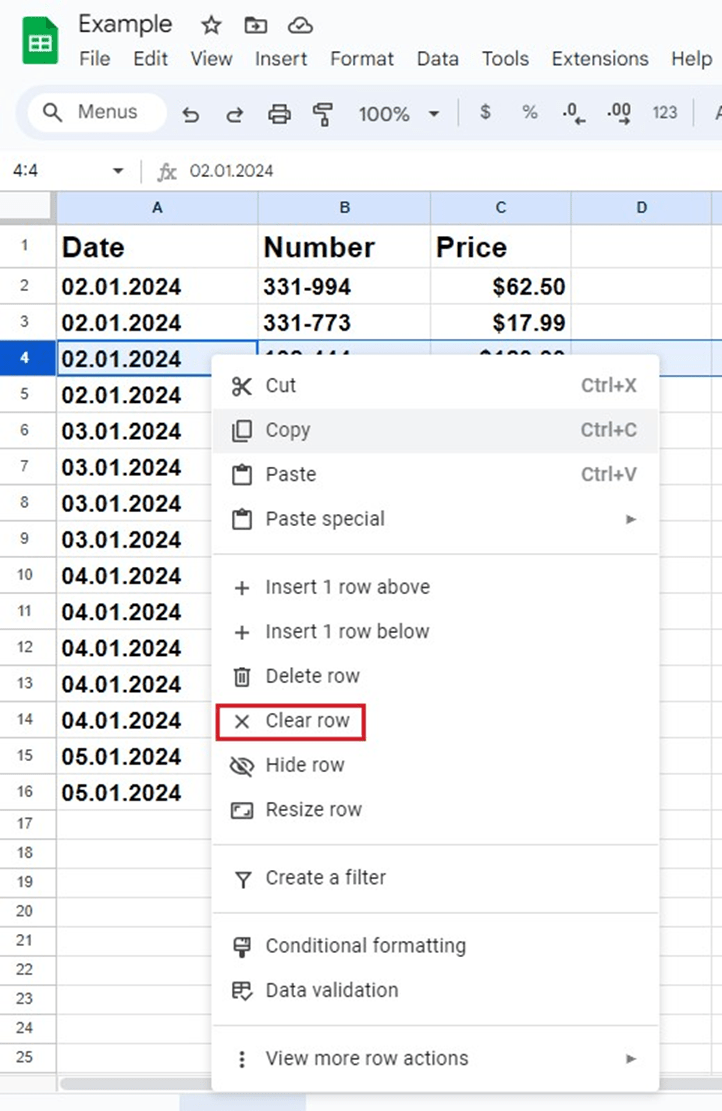Decrease decimal places

click(x=572, y=113)
